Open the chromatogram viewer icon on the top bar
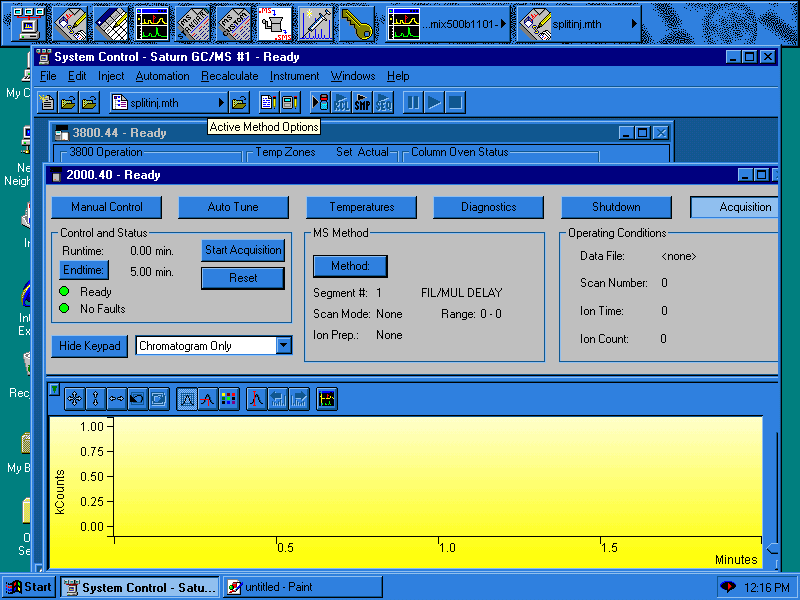This screenshot has height=600, width=800. coord(153,23)
